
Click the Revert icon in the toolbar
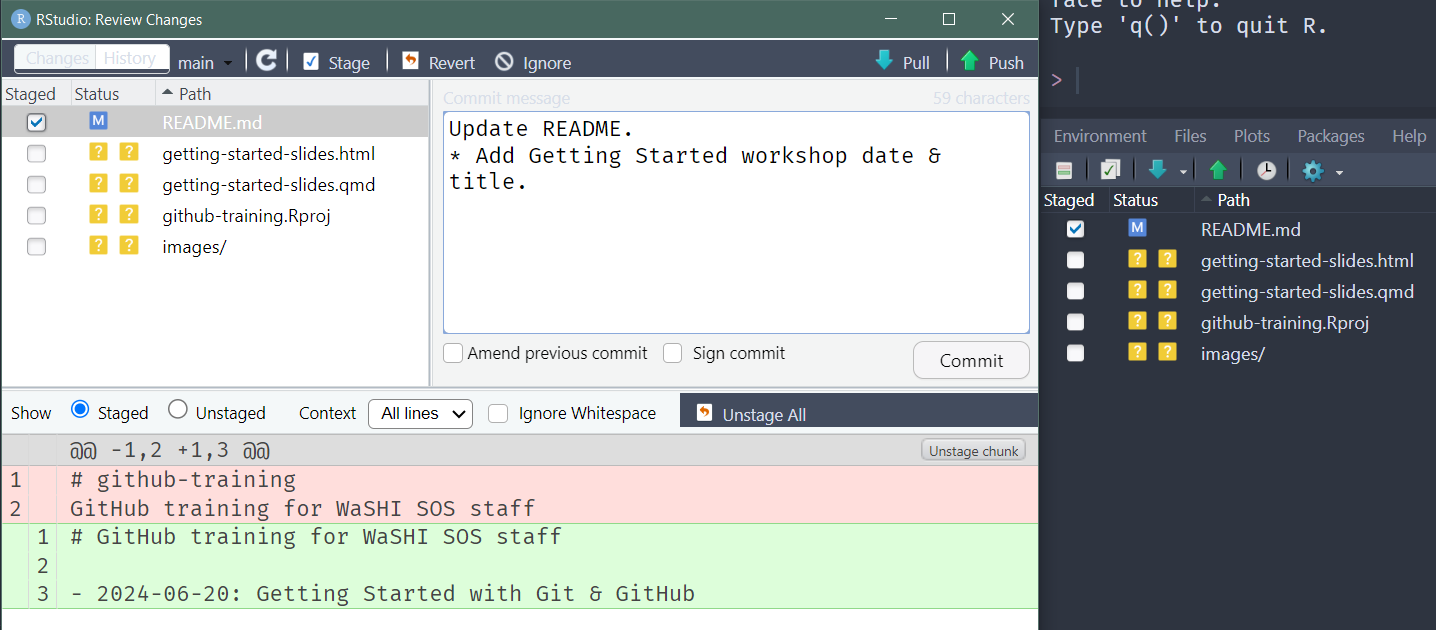tap(410, 62)
